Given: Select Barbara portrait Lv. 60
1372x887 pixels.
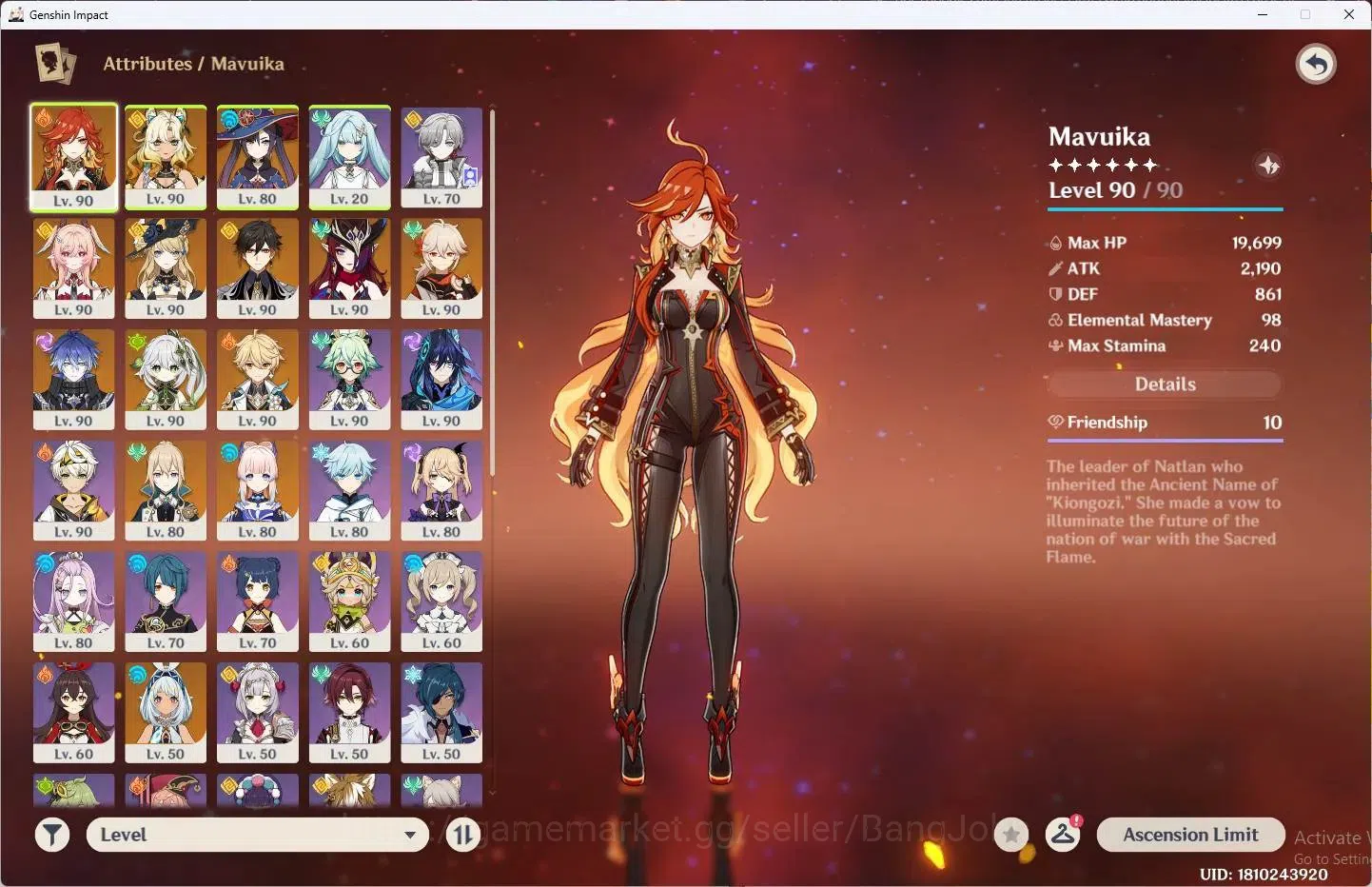Looking at the screenshot, I should [x=441, y=602].
